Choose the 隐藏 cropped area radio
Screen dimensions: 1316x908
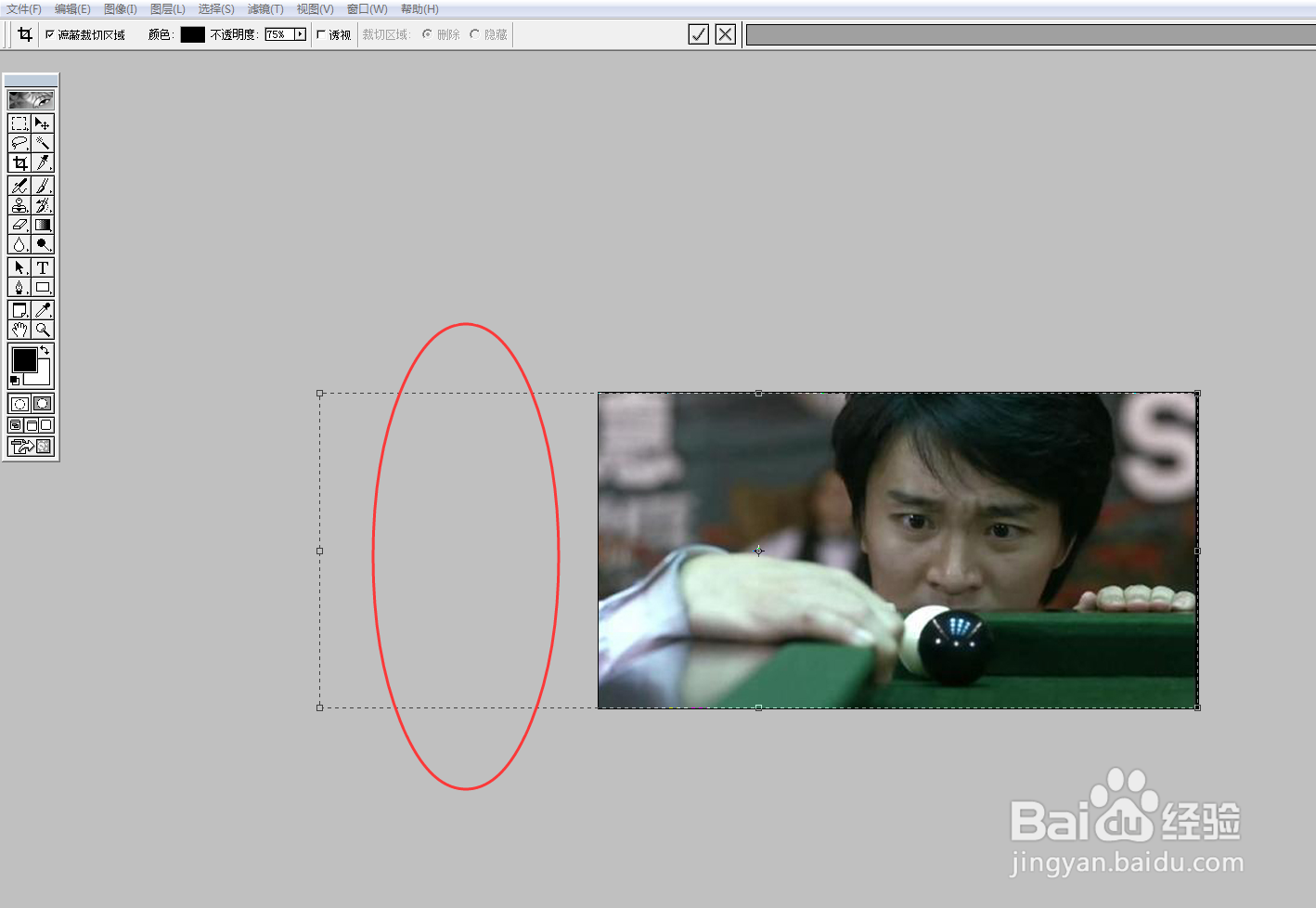pyautogui.click(x=474, y=34)
